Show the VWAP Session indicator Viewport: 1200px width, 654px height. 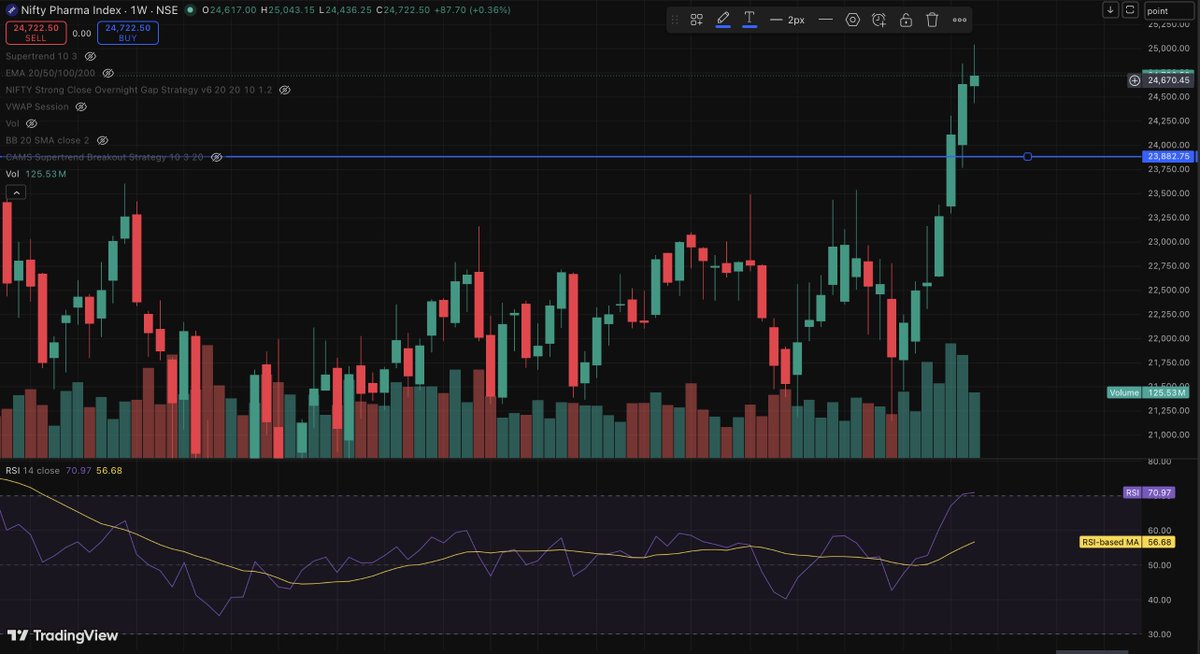click(82, 106)
